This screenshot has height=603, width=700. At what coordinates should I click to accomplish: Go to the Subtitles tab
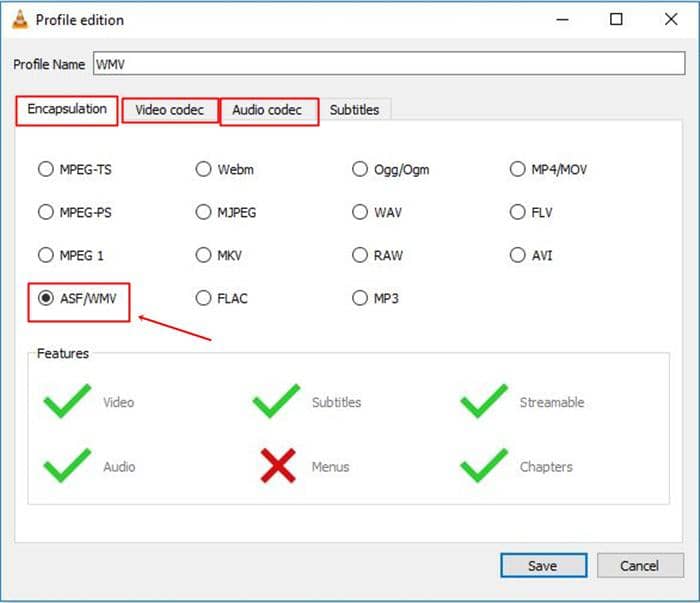click(x=354, y=110)
